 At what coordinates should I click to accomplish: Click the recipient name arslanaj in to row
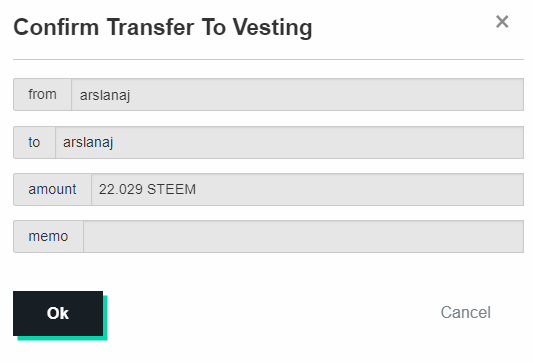coord(88,142)
